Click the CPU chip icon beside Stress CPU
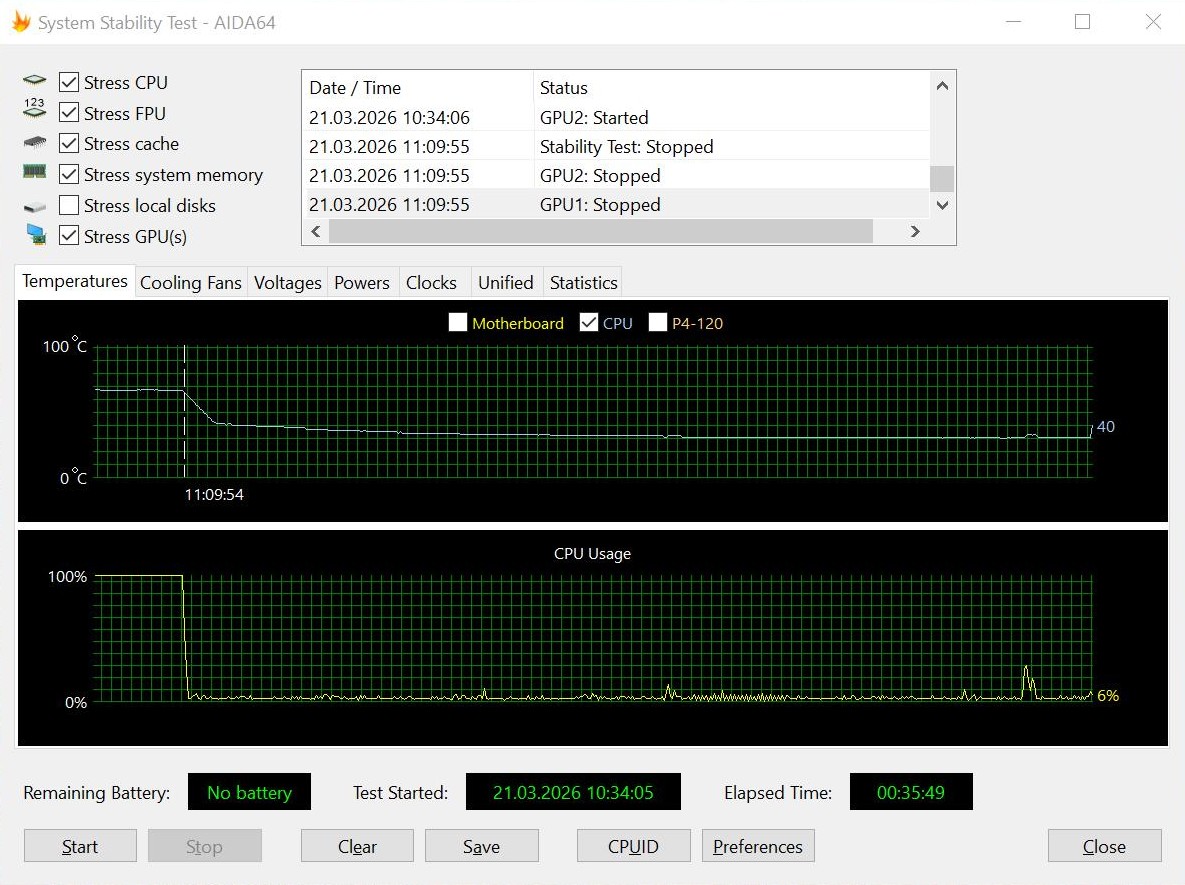1185x885 pixels. click(34, 80)
